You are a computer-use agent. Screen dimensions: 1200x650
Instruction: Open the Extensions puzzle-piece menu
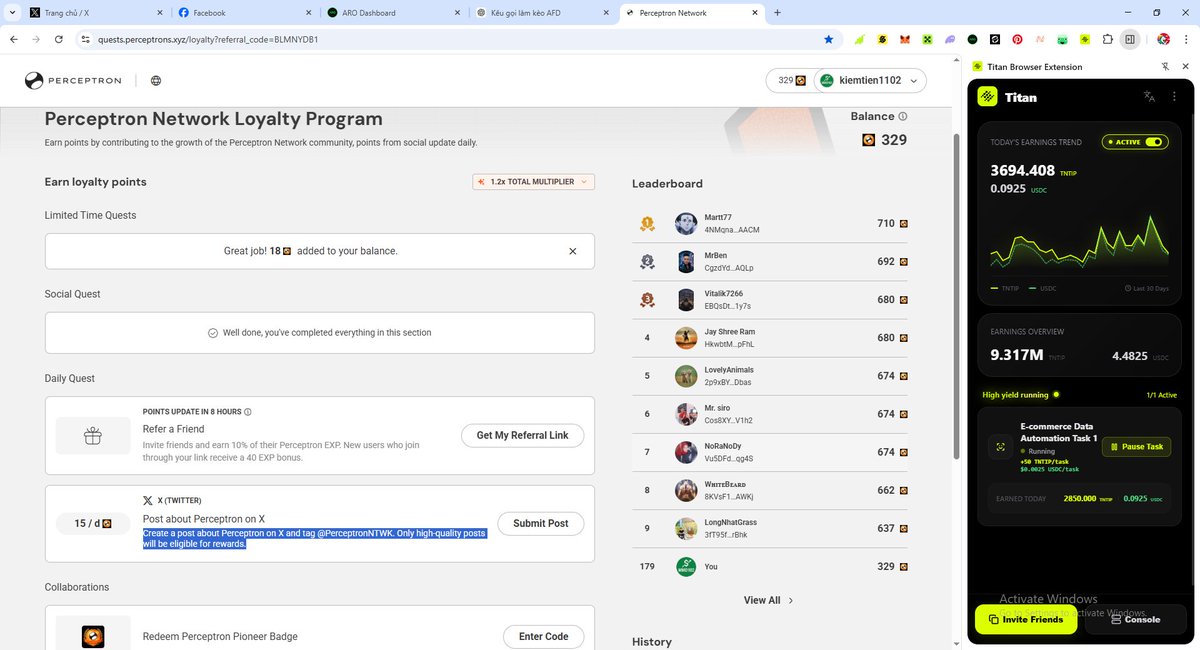tap(1107, 39)
